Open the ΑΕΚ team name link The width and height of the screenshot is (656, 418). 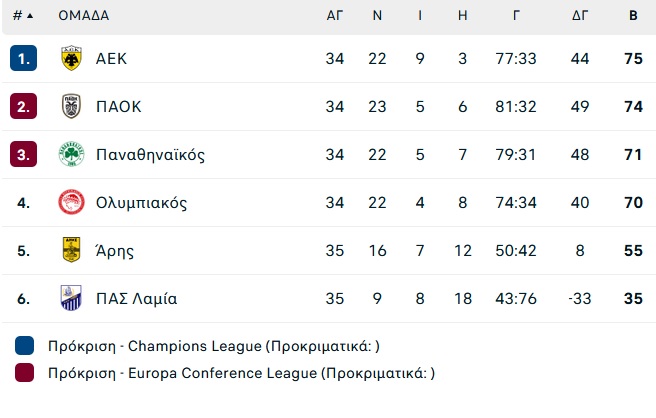point(111,59)
